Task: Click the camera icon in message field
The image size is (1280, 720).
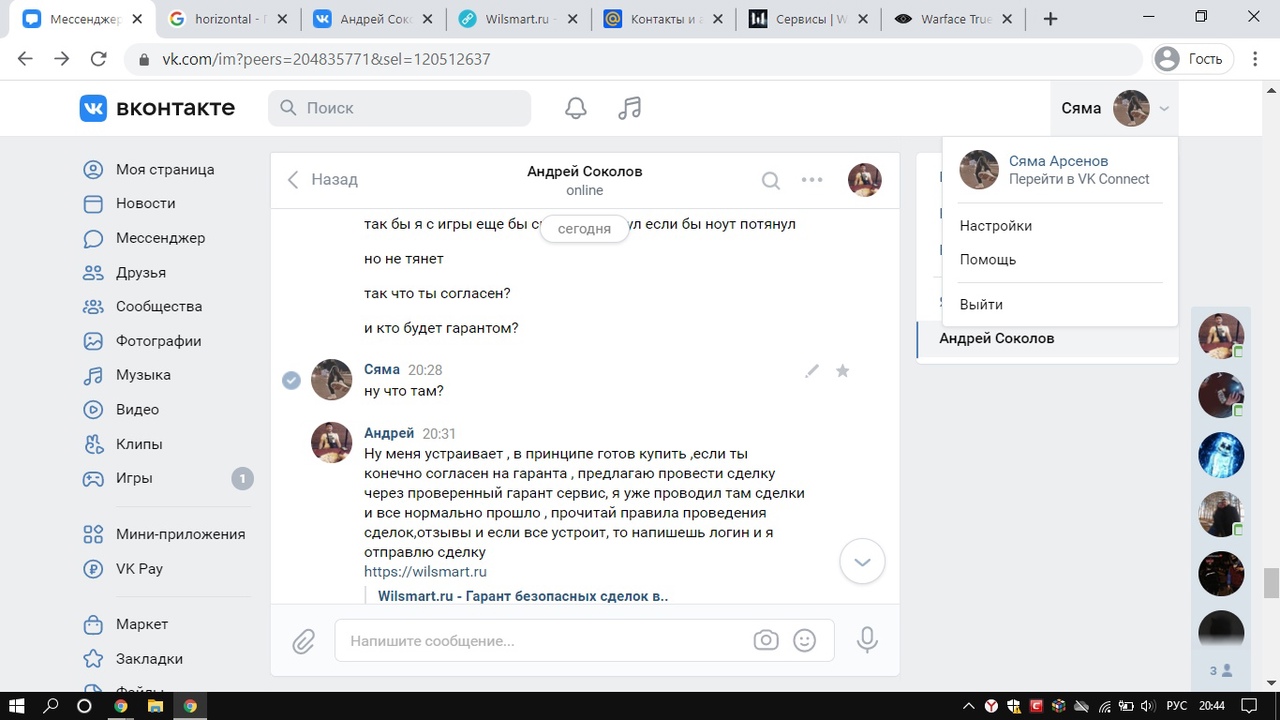Action: [766, 640]
